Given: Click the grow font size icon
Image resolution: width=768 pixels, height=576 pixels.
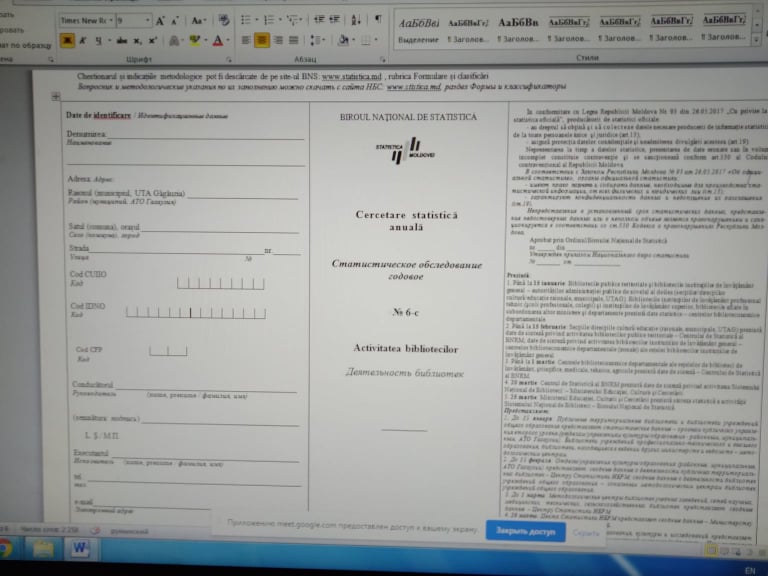Looking at the screenshot, I should point(162,20).
